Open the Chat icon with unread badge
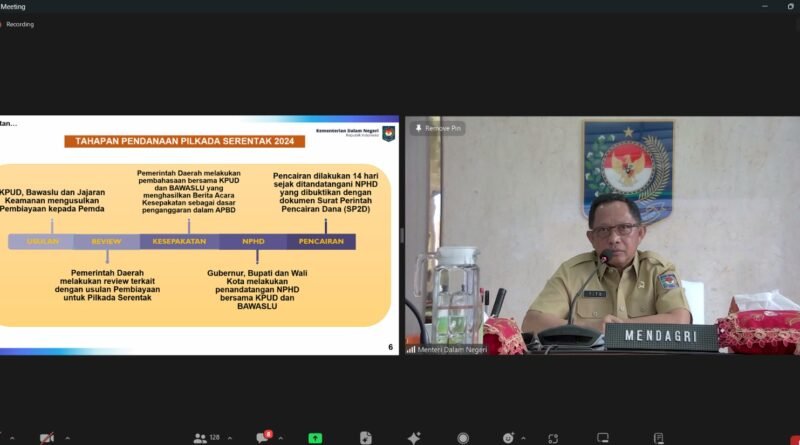Screen dimensions: 800x445 click(263, 438)
